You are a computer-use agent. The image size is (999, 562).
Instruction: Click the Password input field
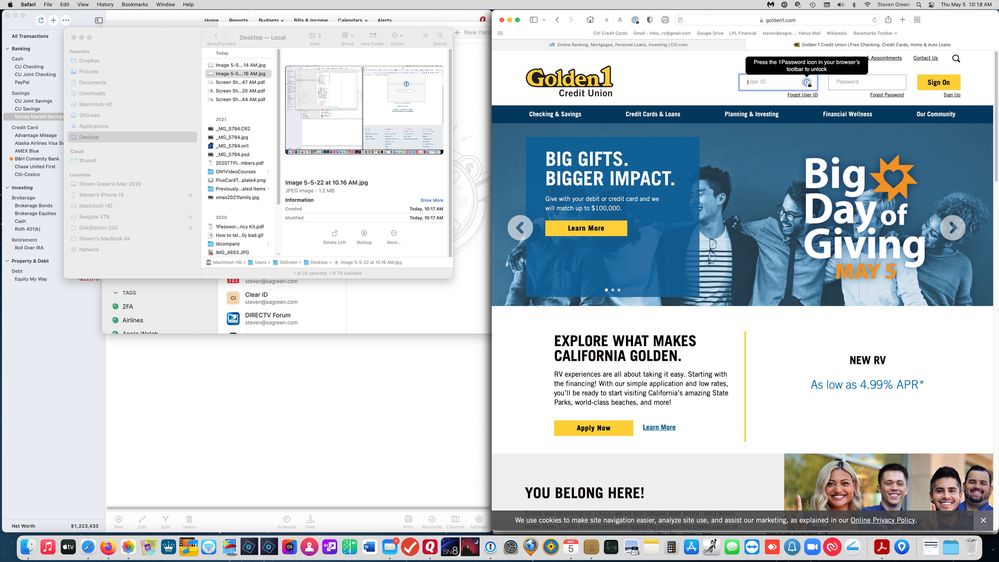[867, 83]
